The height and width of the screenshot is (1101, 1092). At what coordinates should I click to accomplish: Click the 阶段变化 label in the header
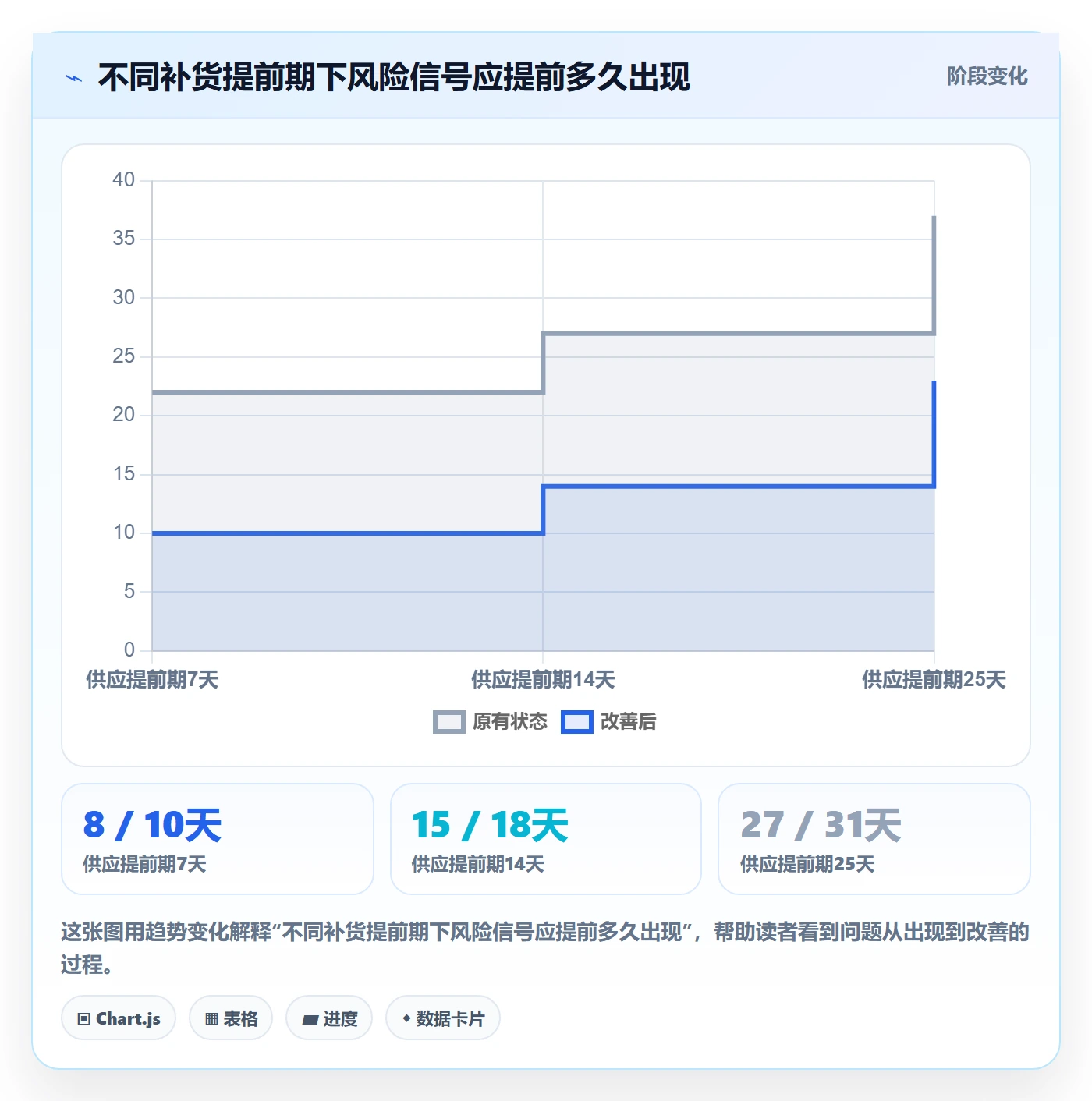(987, 76)
